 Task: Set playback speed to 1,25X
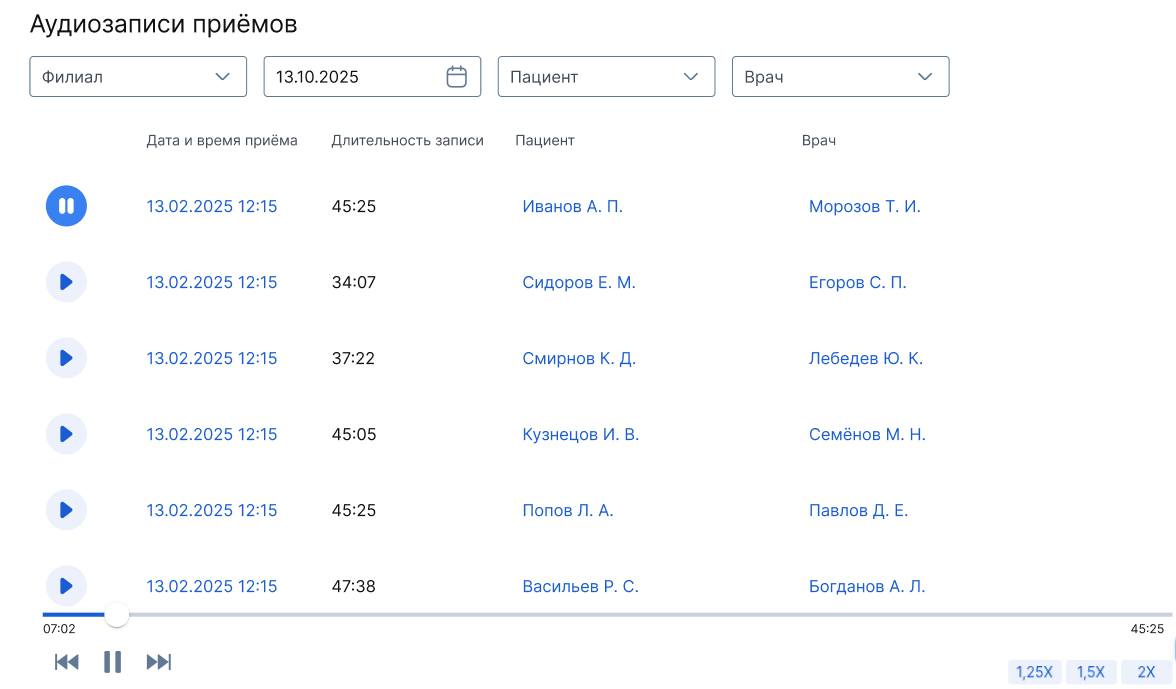(x=1034, y=672)
